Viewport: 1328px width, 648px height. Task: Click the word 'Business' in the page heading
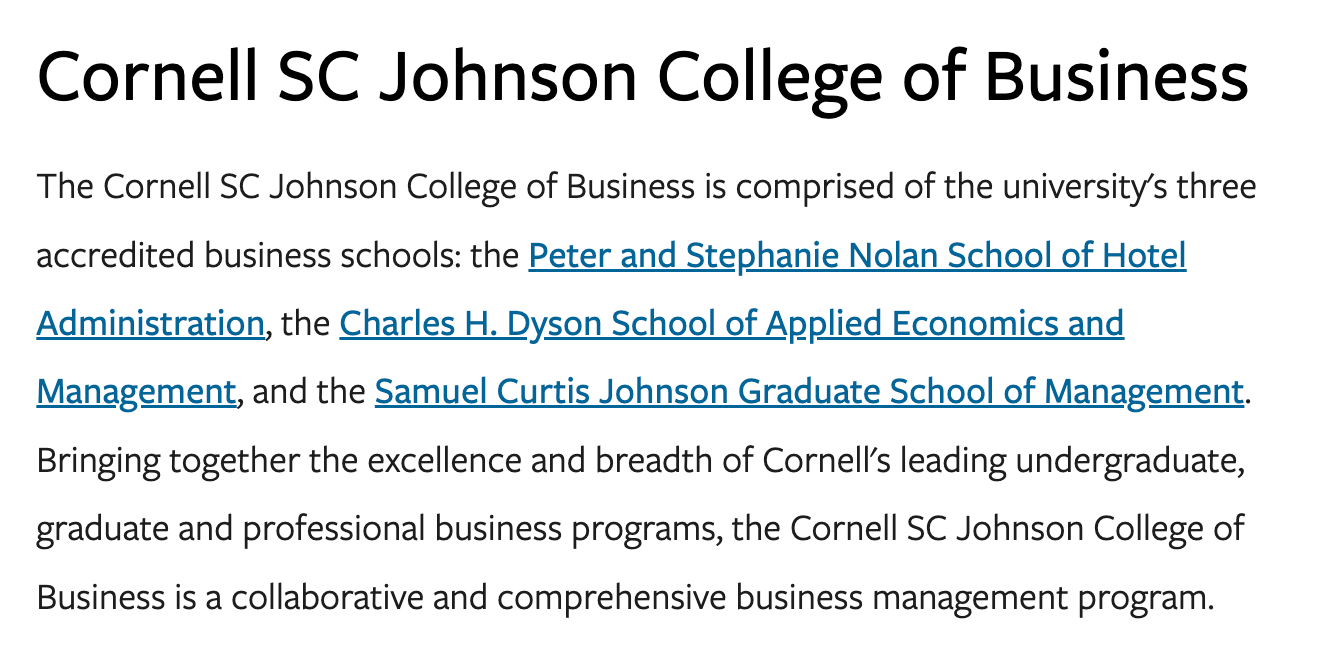[1116, 77]
